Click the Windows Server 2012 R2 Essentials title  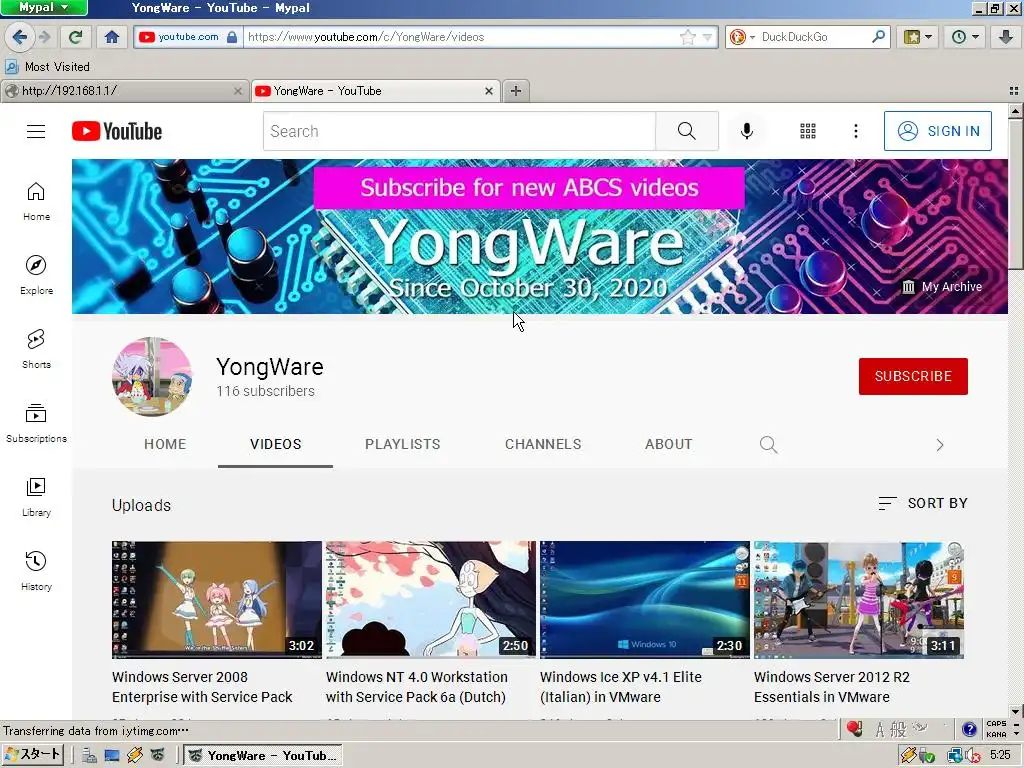coord(832,687)
